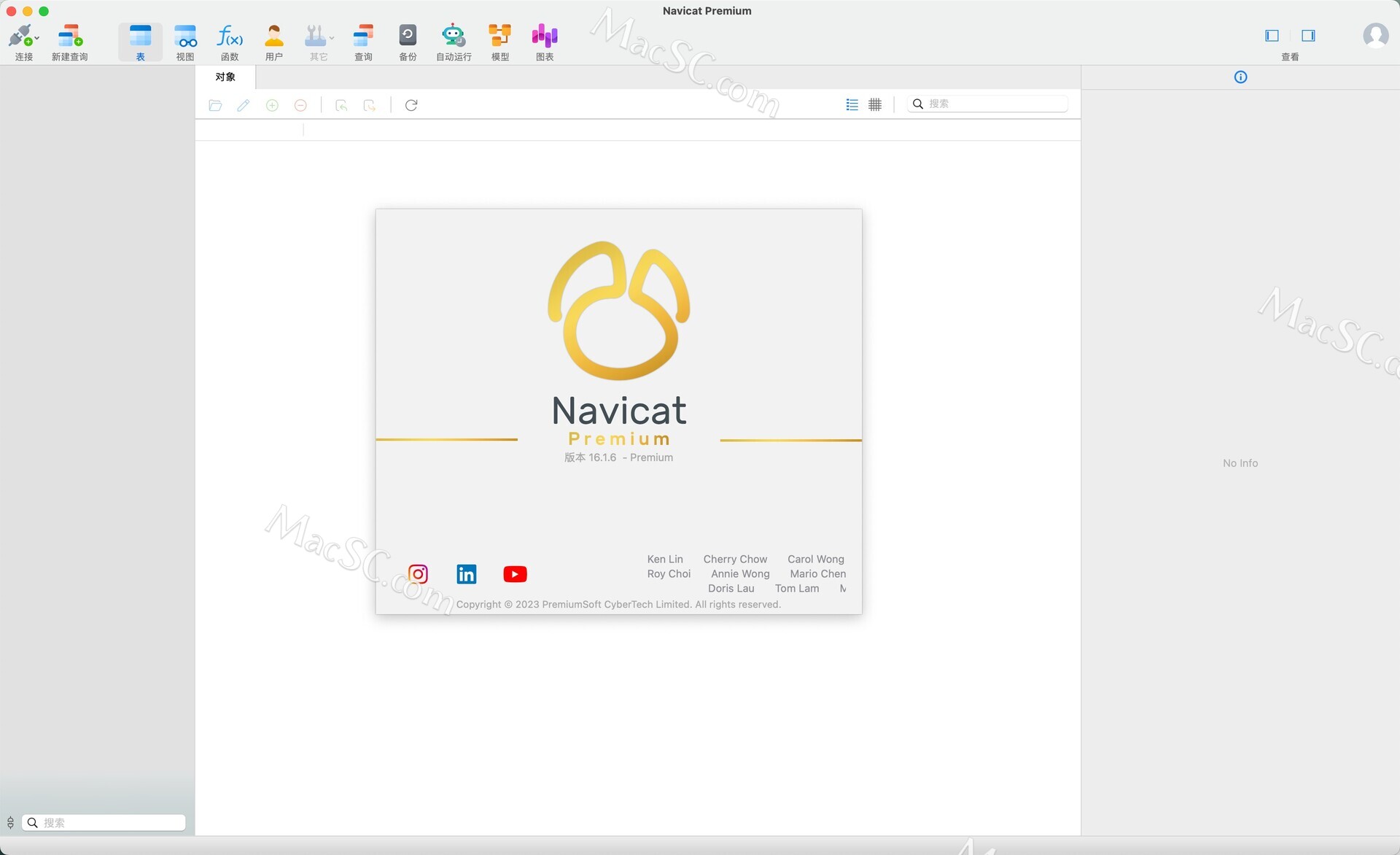Screen dimensions: 1400x855
Task: Expand the Others (其它) dropdown arrow
Action: coord(332,38)
